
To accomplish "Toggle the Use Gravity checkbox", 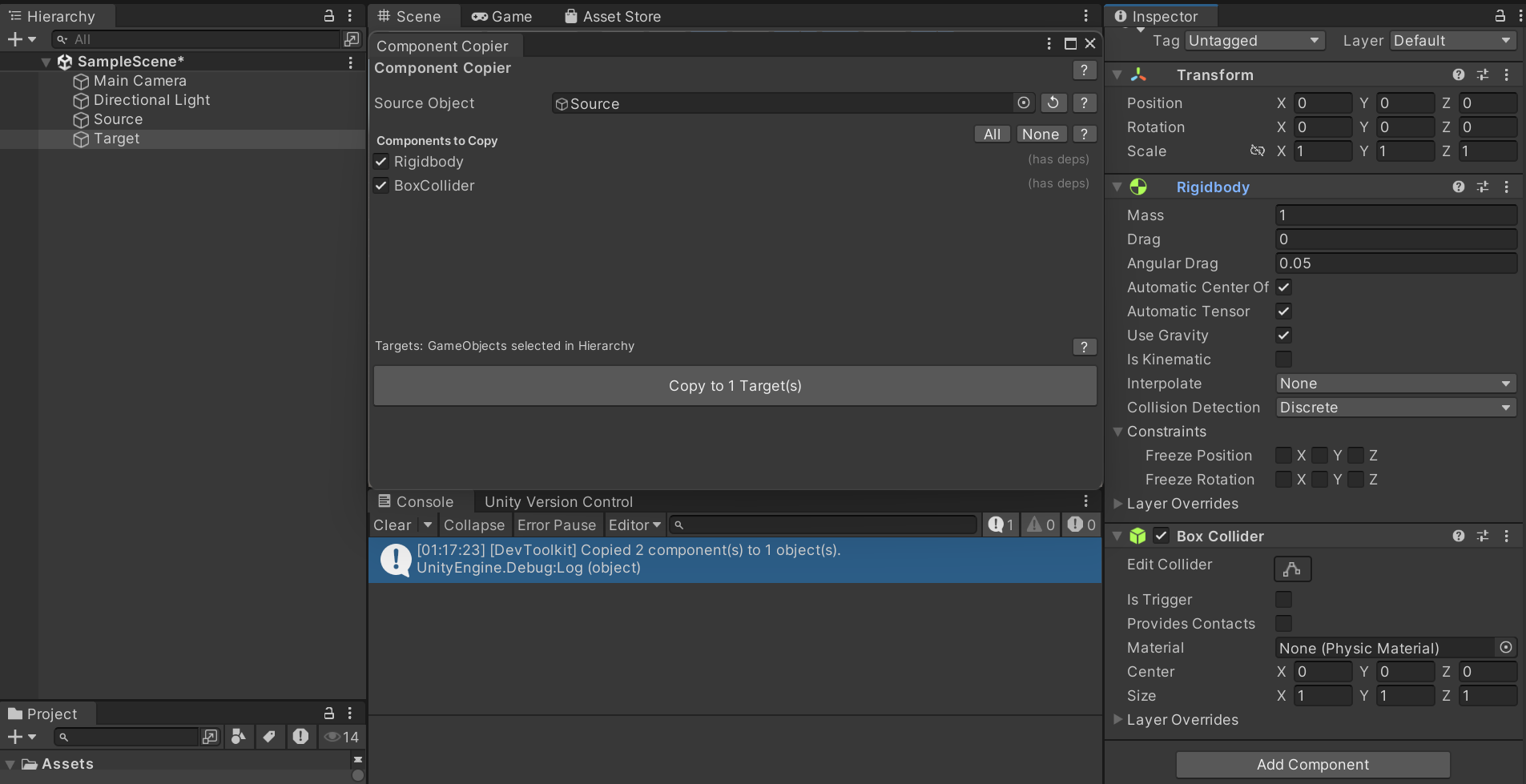I will [x=1283, y=335].
